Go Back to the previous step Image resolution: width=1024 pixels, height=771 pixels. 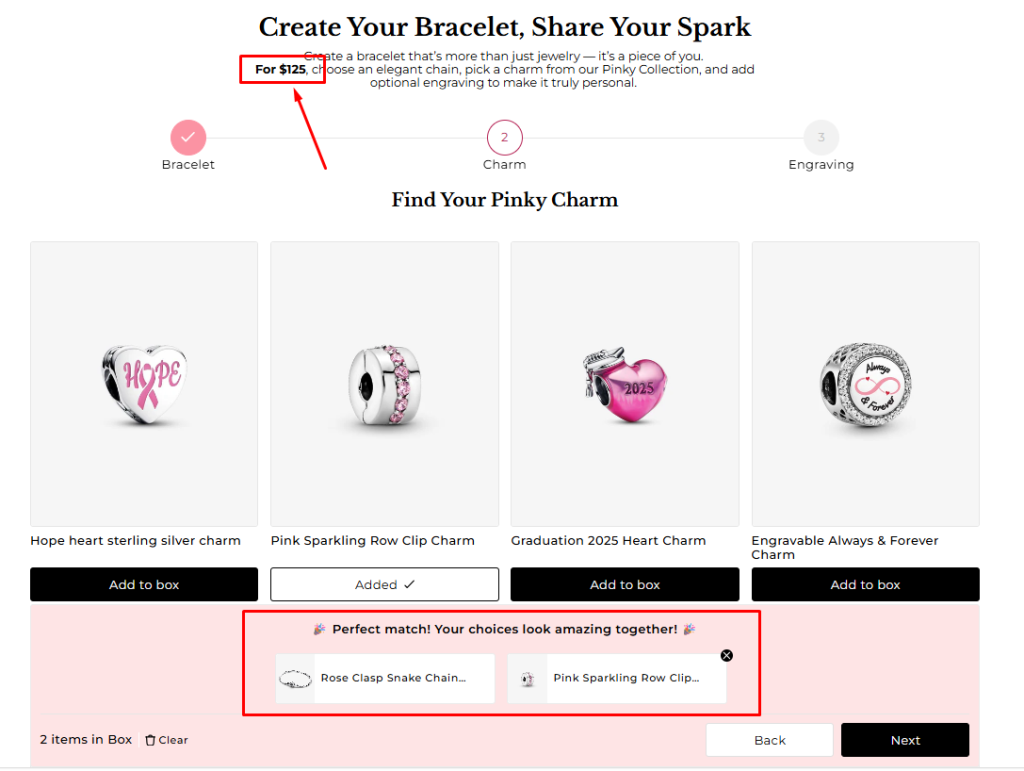(x=769, y=740)
